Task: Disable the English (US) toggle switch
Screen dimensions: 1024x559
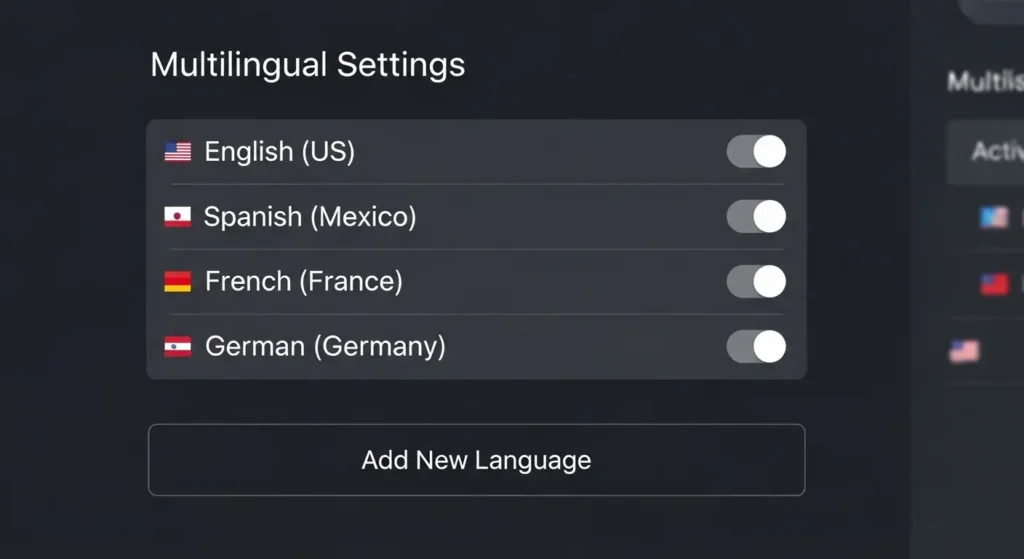Action: coord(756,152)
